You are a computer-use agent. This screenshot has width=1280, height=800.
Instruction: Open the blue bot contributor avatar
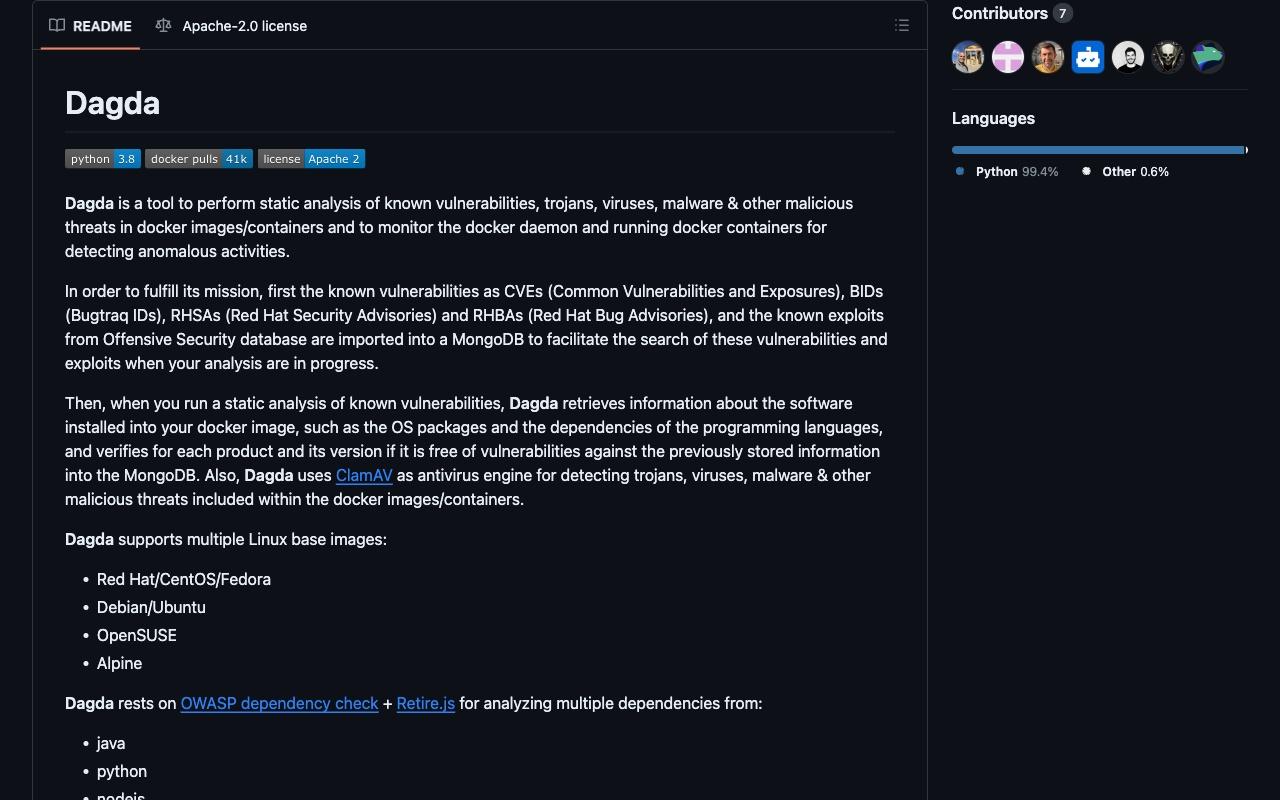pos(1088,57)
